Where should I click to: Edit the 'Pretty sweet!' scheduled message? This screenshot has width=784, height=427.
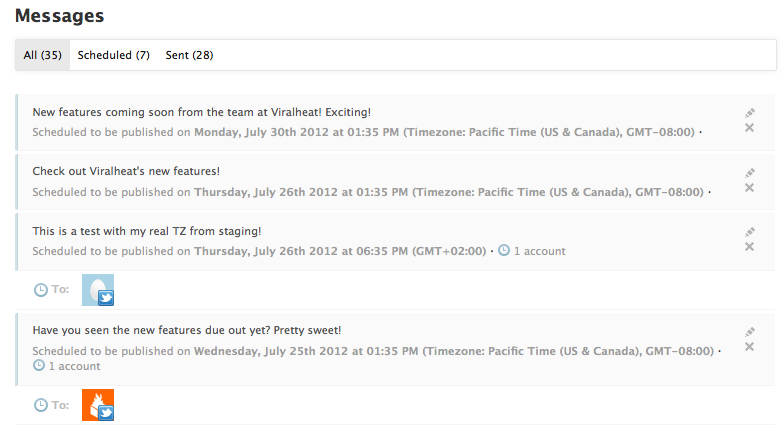point(750,332)
